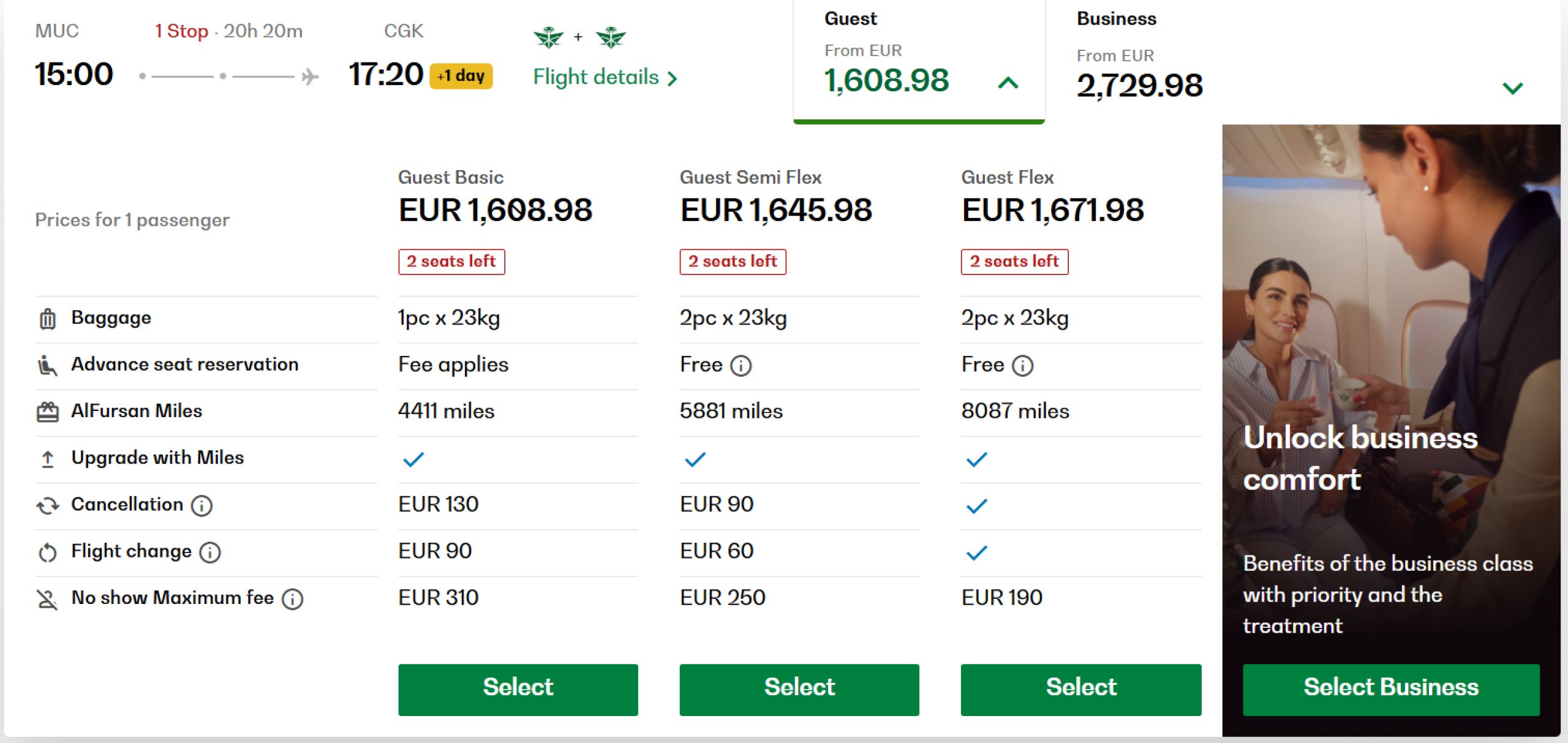Screen dimensions: 1568x743
Task: Click the 1 Stop label
Action: tap(181, 31)
